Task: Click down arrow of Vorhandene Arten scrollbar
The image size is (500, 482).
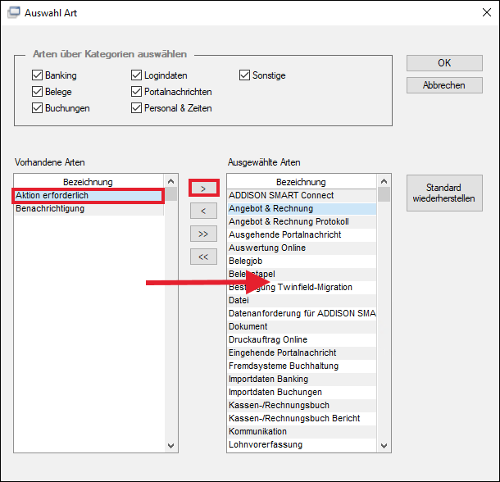Action: pyautogui.click(x=171, y=446)
